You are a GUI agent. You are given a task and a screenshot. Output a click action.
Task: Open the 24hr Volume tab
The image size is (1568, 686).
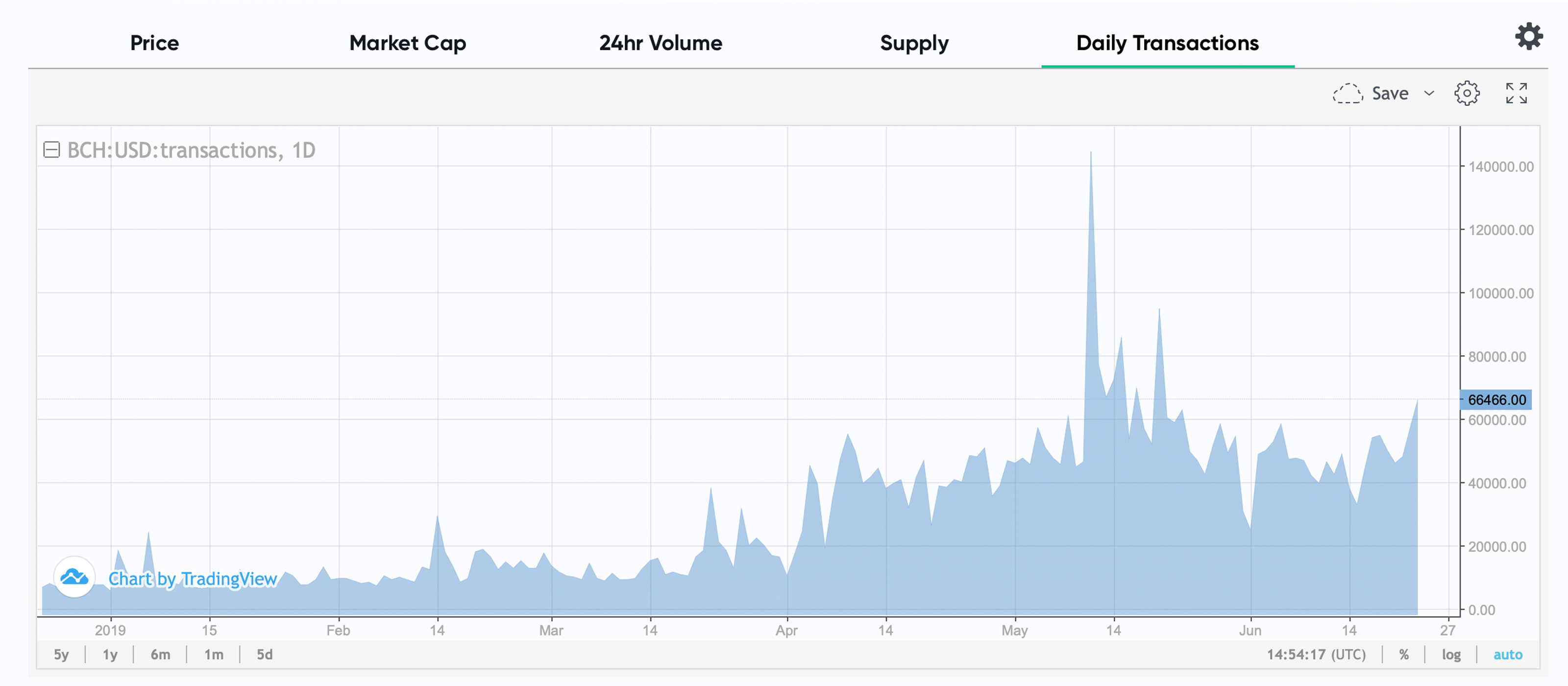pos(661,43)
